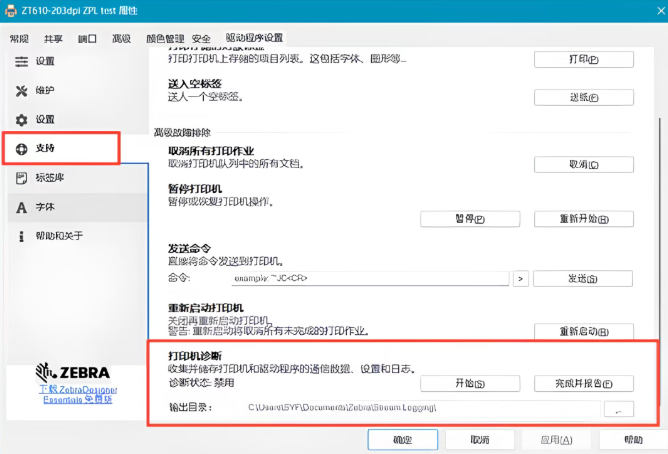
Task: Click the 暂停(P) pause printer button
Action: 470,219
